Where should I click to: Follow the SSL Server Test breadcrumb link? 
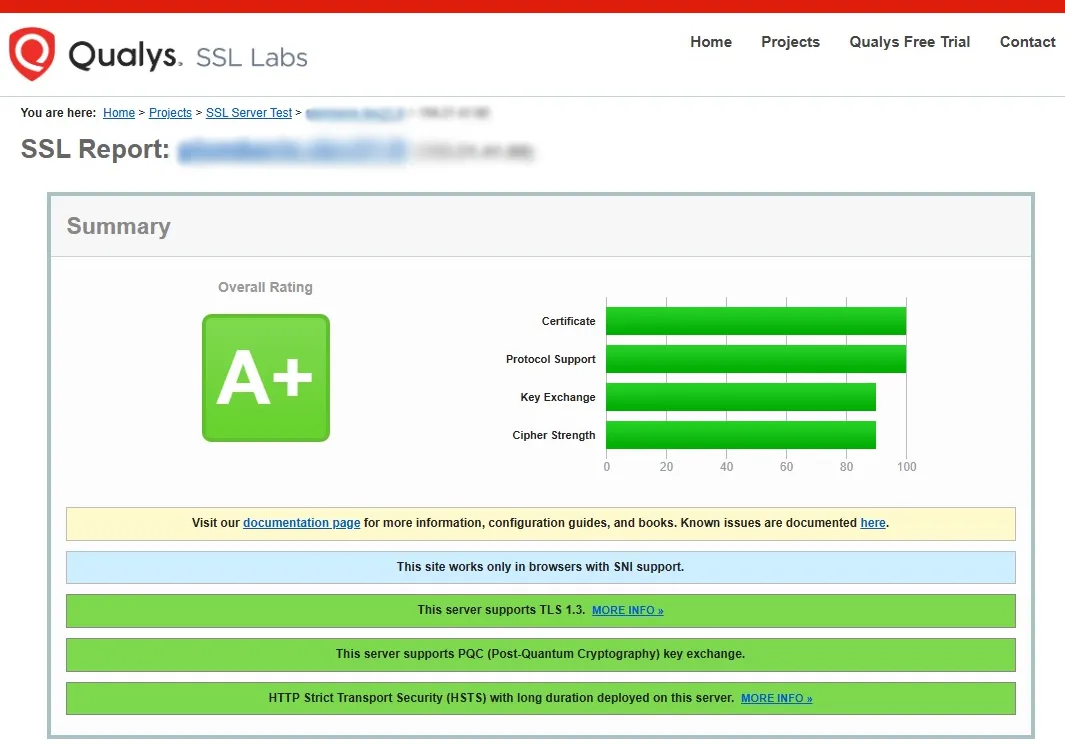click(x=249, y=113)
